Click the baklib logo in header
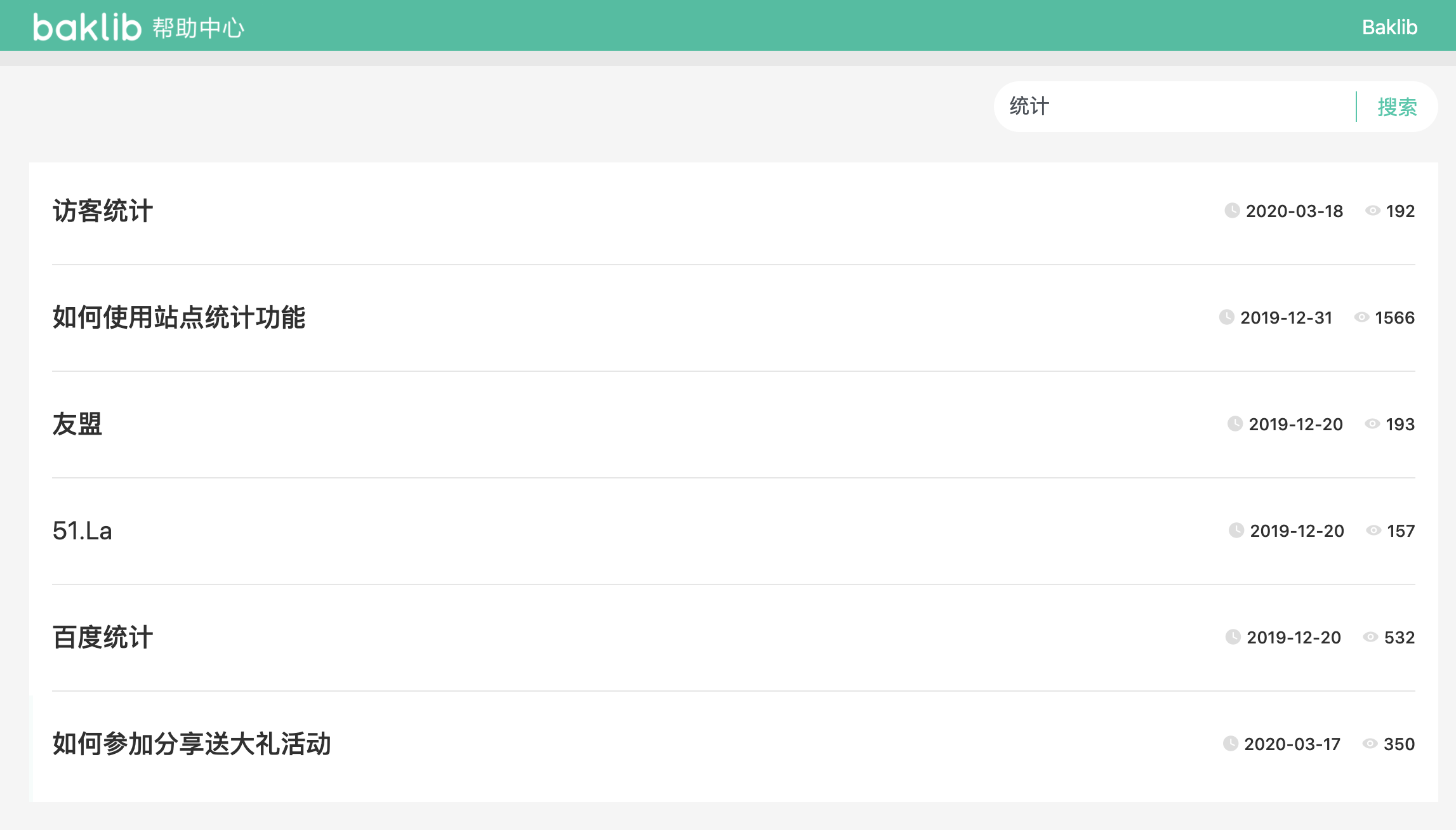 (x=87, y=27)
